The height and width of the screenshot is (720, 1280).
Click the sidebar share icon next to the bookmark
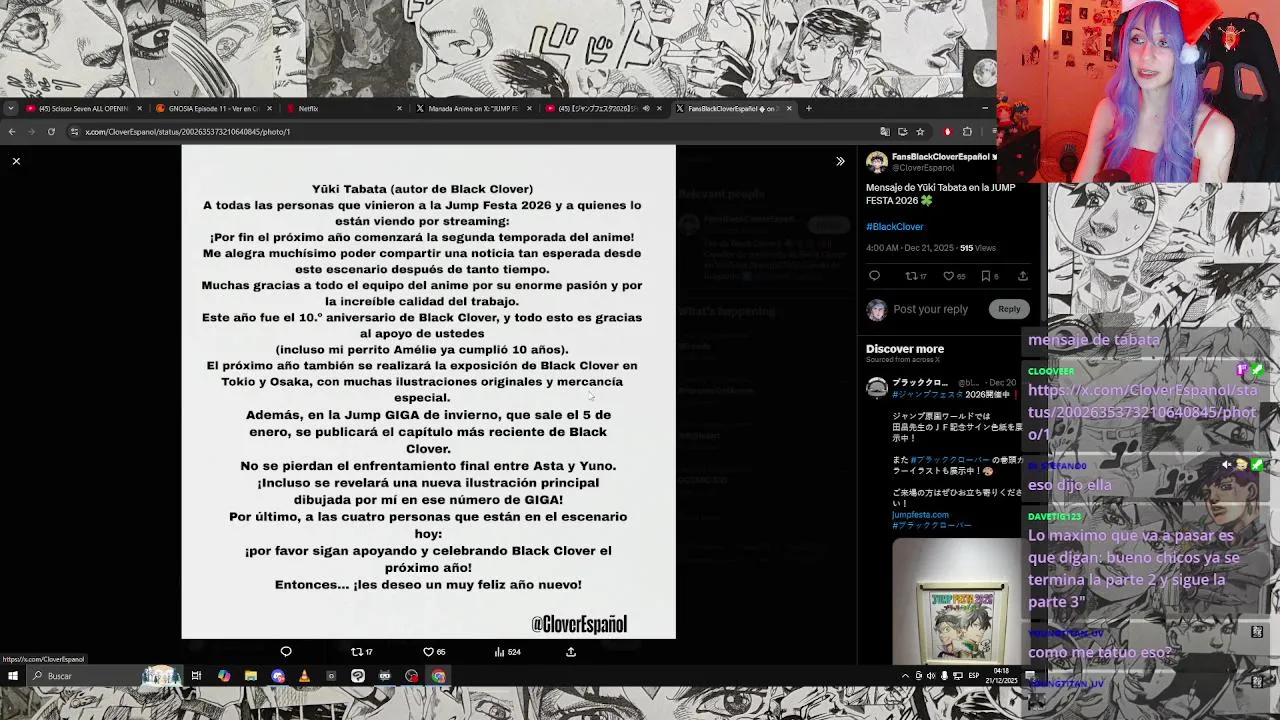1022,276
